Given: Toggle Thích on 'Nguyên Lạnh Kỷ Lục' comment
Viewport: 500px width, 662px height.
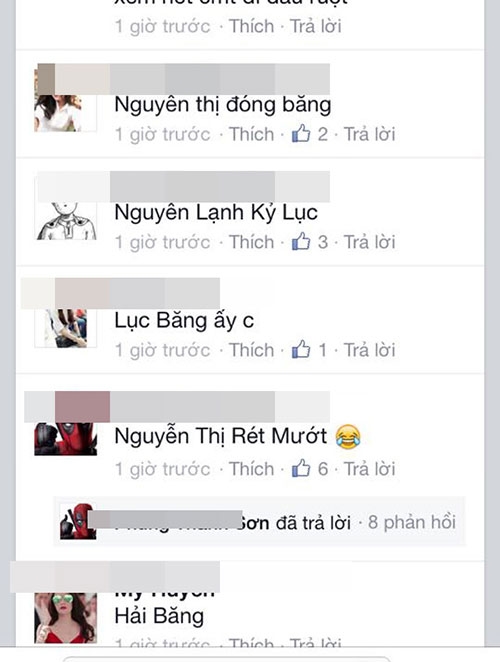Looking at the screenshot, I should click(x=251, y=242).
